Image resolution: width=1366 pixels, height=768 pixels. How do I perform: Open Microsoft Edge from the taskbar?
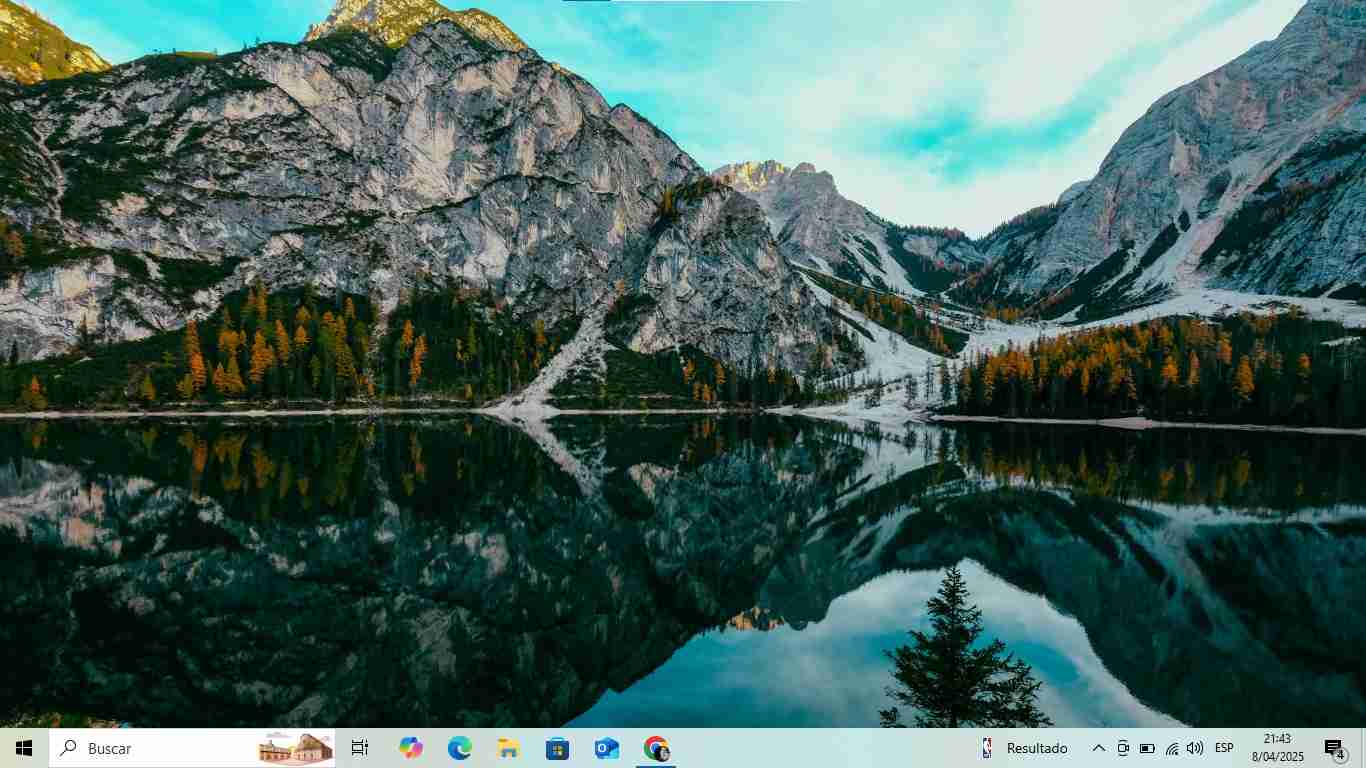[459, 748]
